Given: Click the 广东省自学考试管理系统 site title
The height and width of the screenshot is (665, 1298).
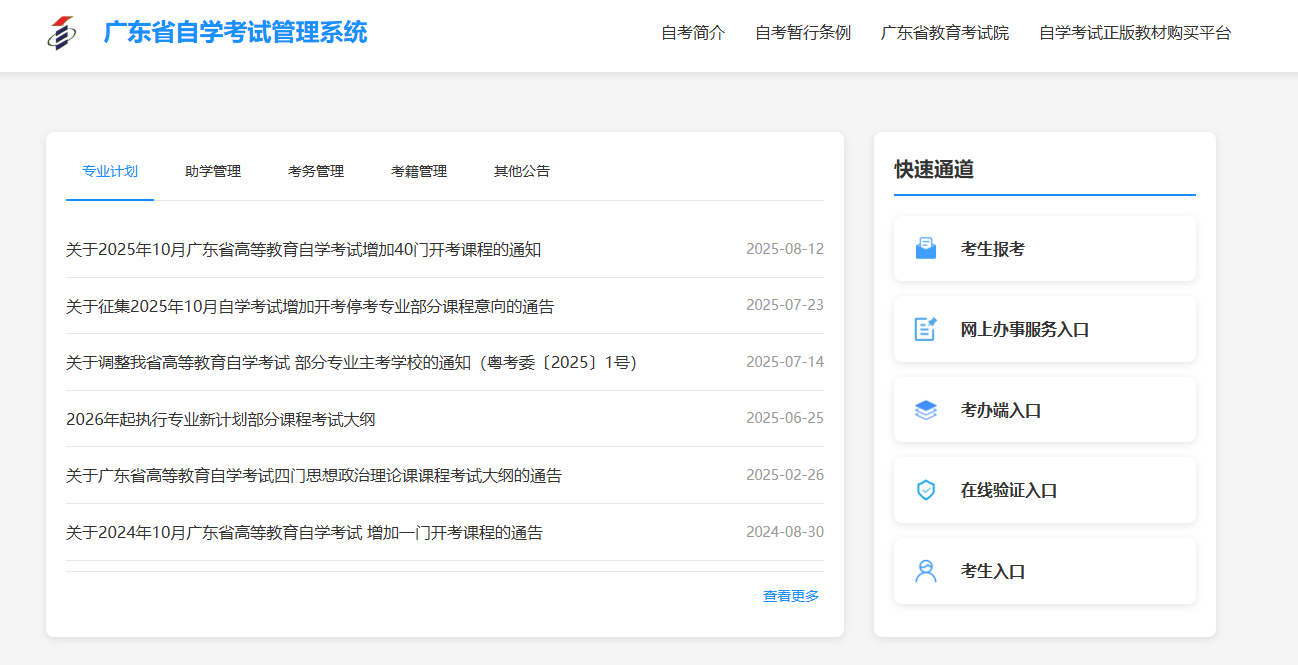Looking at the screenshot, I should coord(236,33).
